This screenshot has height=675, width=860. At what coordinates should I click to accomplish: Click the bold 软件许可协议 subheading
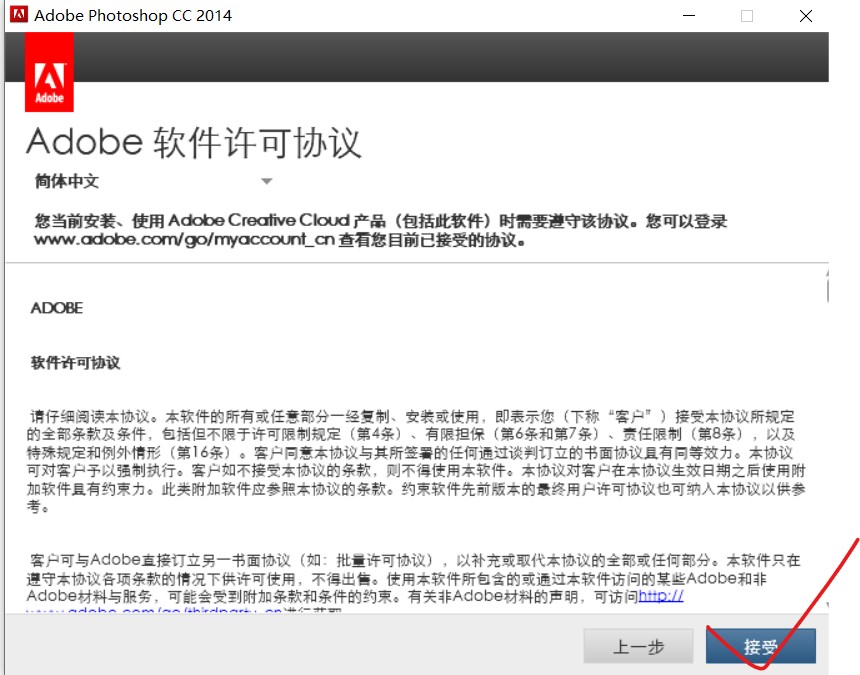(76, 363)
